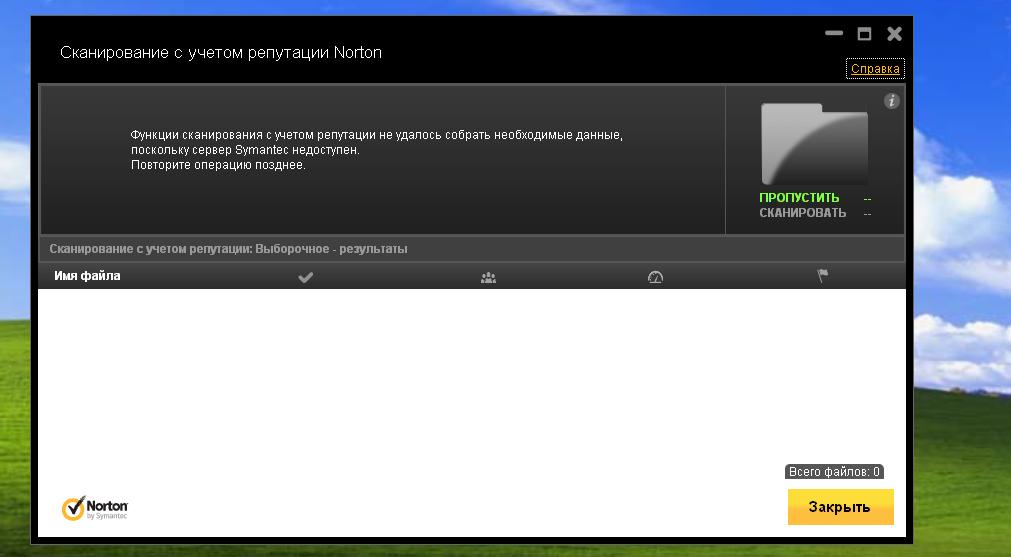
Task: Click the community users column icon
Action: tap(488, 277)
